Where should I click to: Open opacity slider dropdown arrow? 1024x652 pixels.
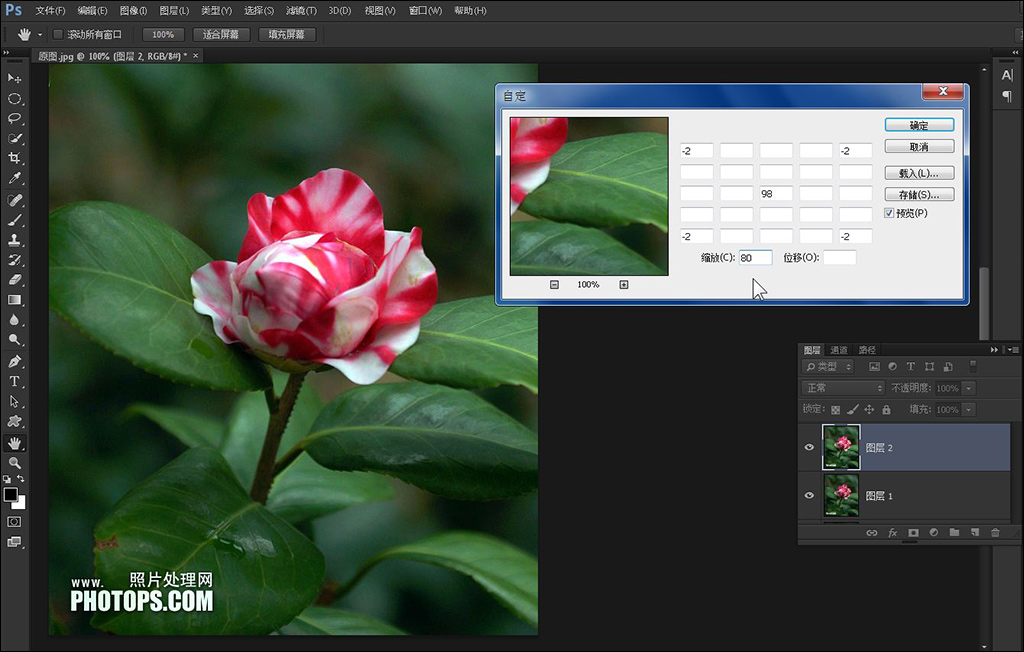click(969, 388)
